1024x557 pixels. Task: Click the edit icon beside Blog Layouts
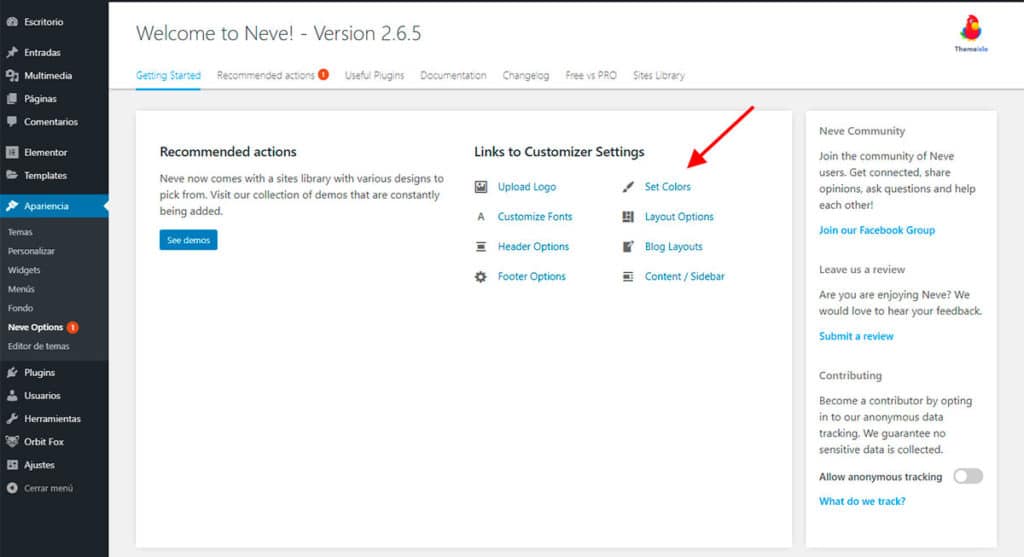[x=628, y=247]
